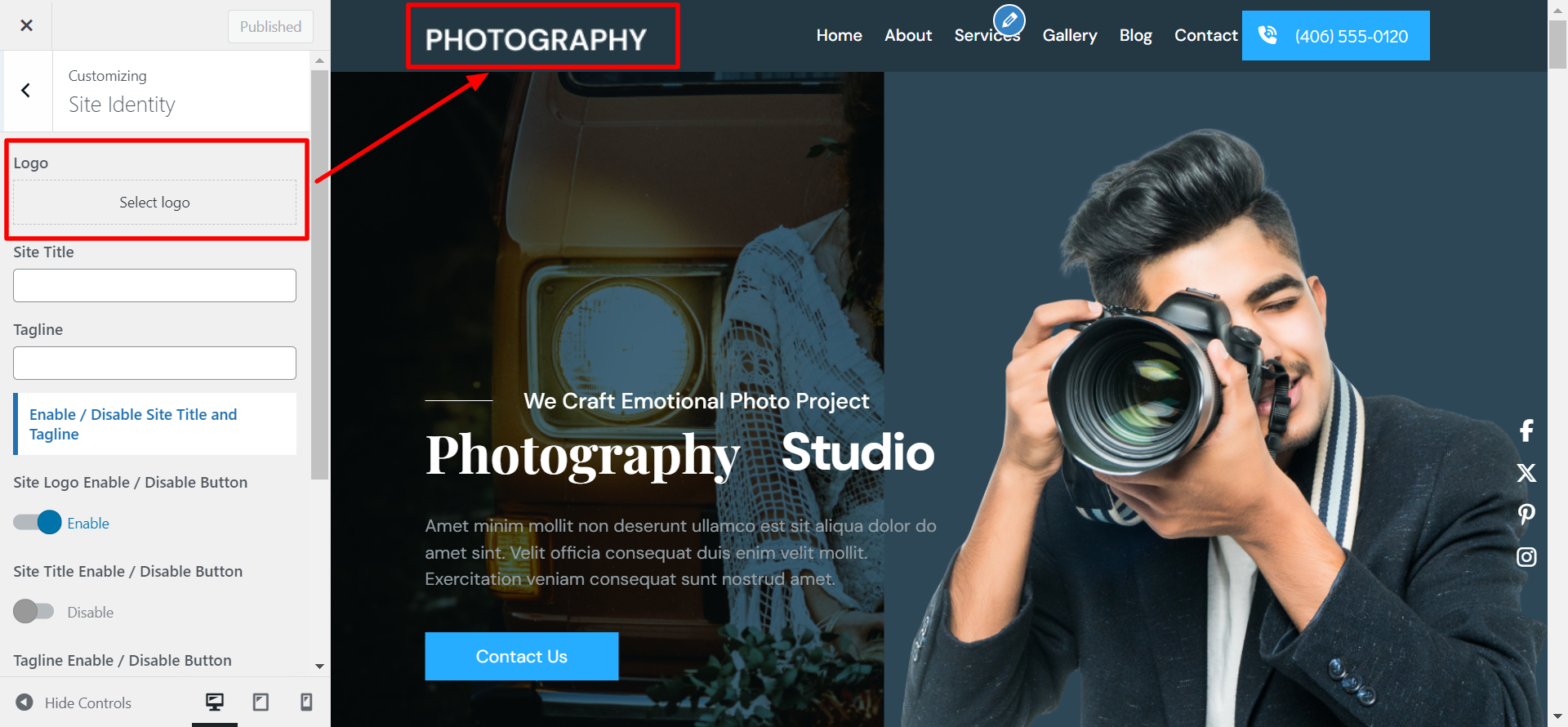Go back using the left chevron arrow

point(26,91)
